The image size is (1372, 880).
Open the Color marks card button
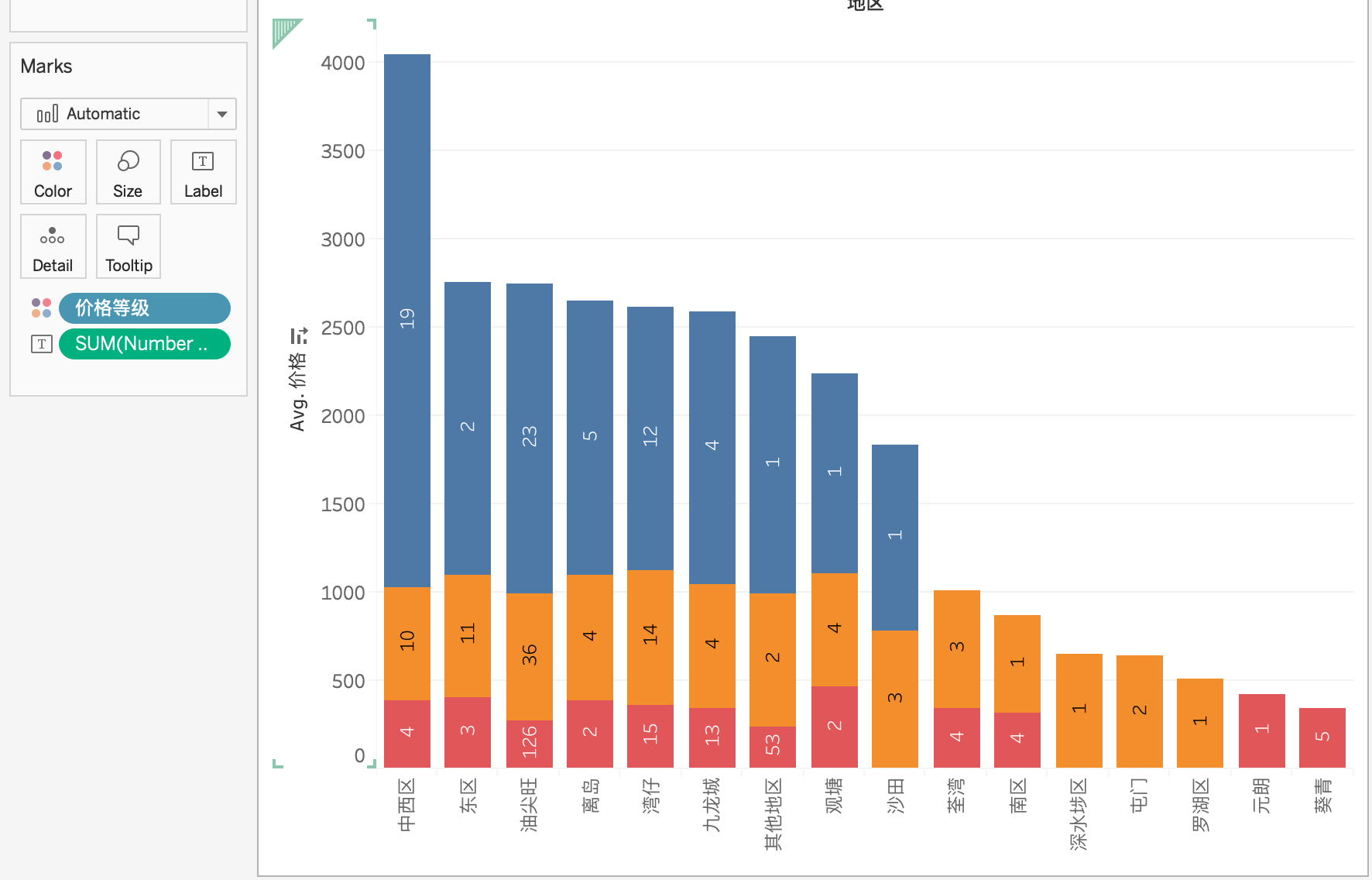(53, 172)
